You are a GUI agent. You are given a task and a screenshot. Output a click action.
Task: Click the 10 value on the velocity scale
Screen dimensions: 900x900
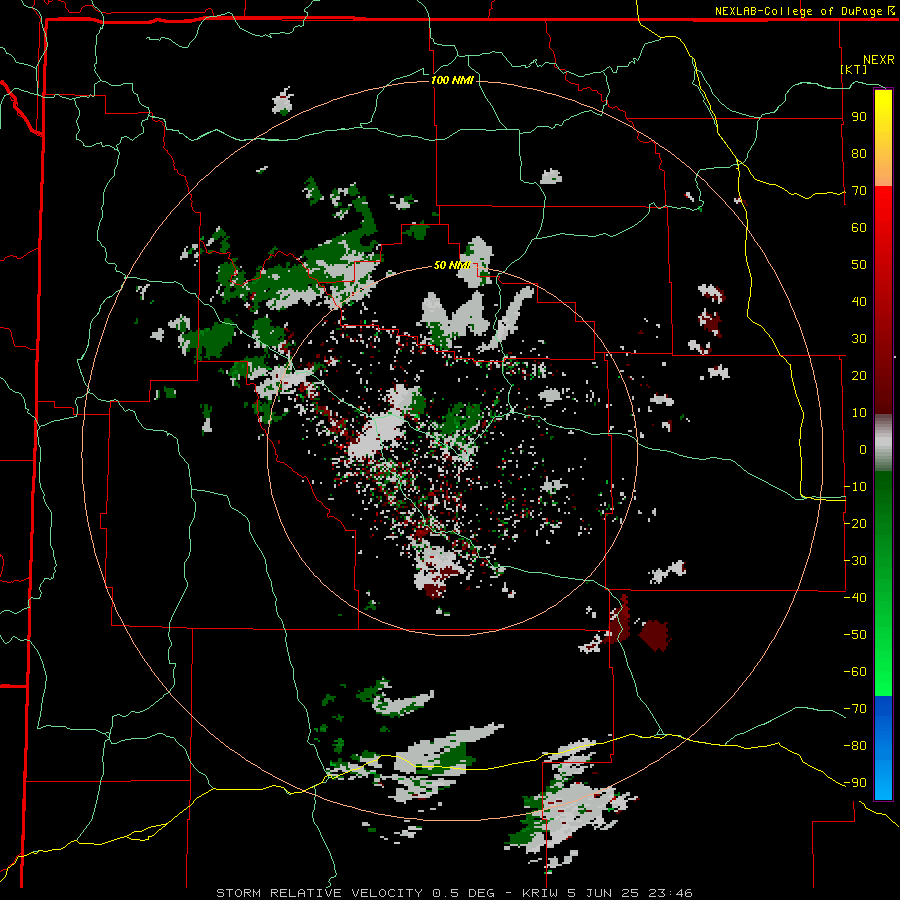tap(859, 413)
